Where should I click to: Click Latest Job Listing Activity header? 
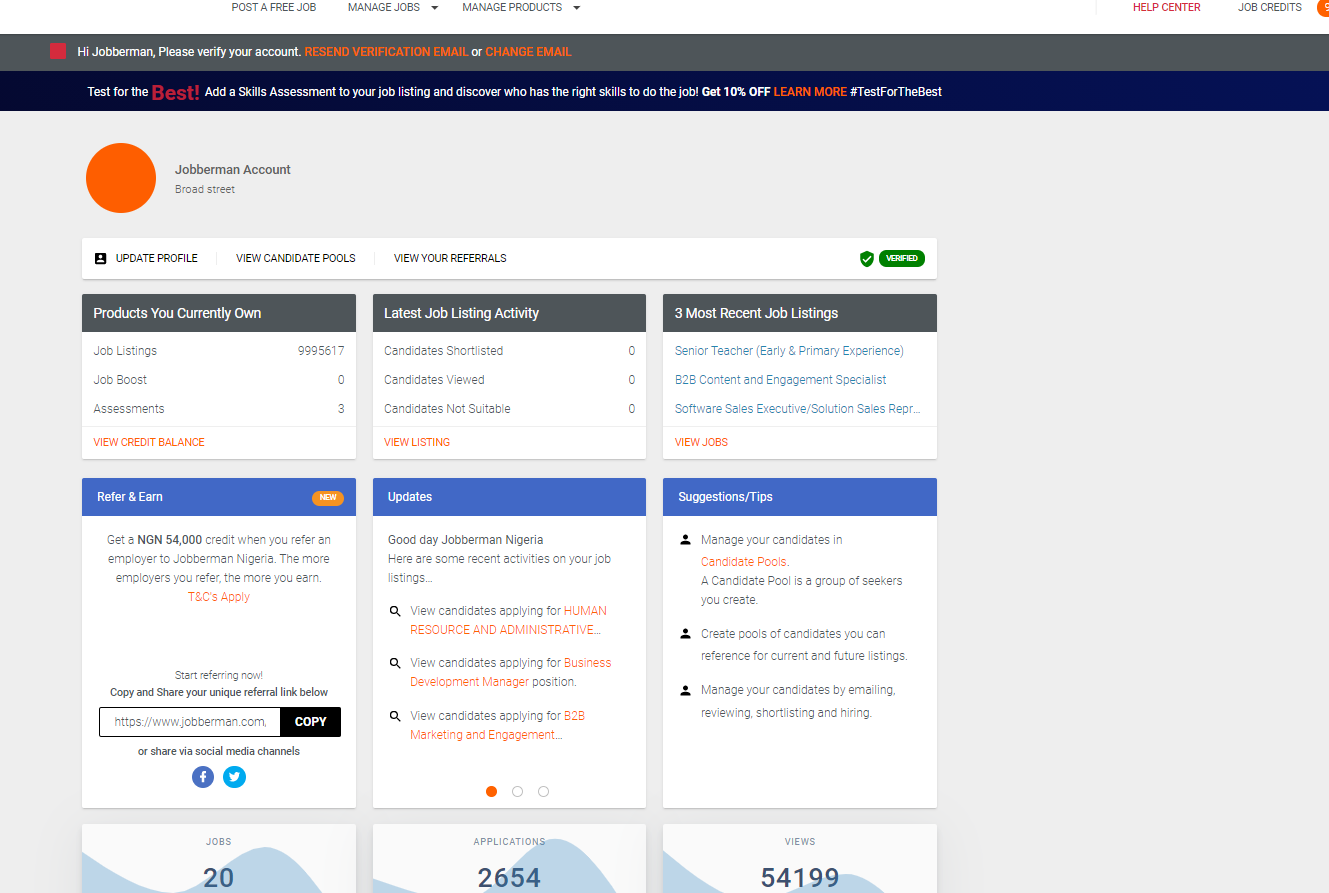509,313
